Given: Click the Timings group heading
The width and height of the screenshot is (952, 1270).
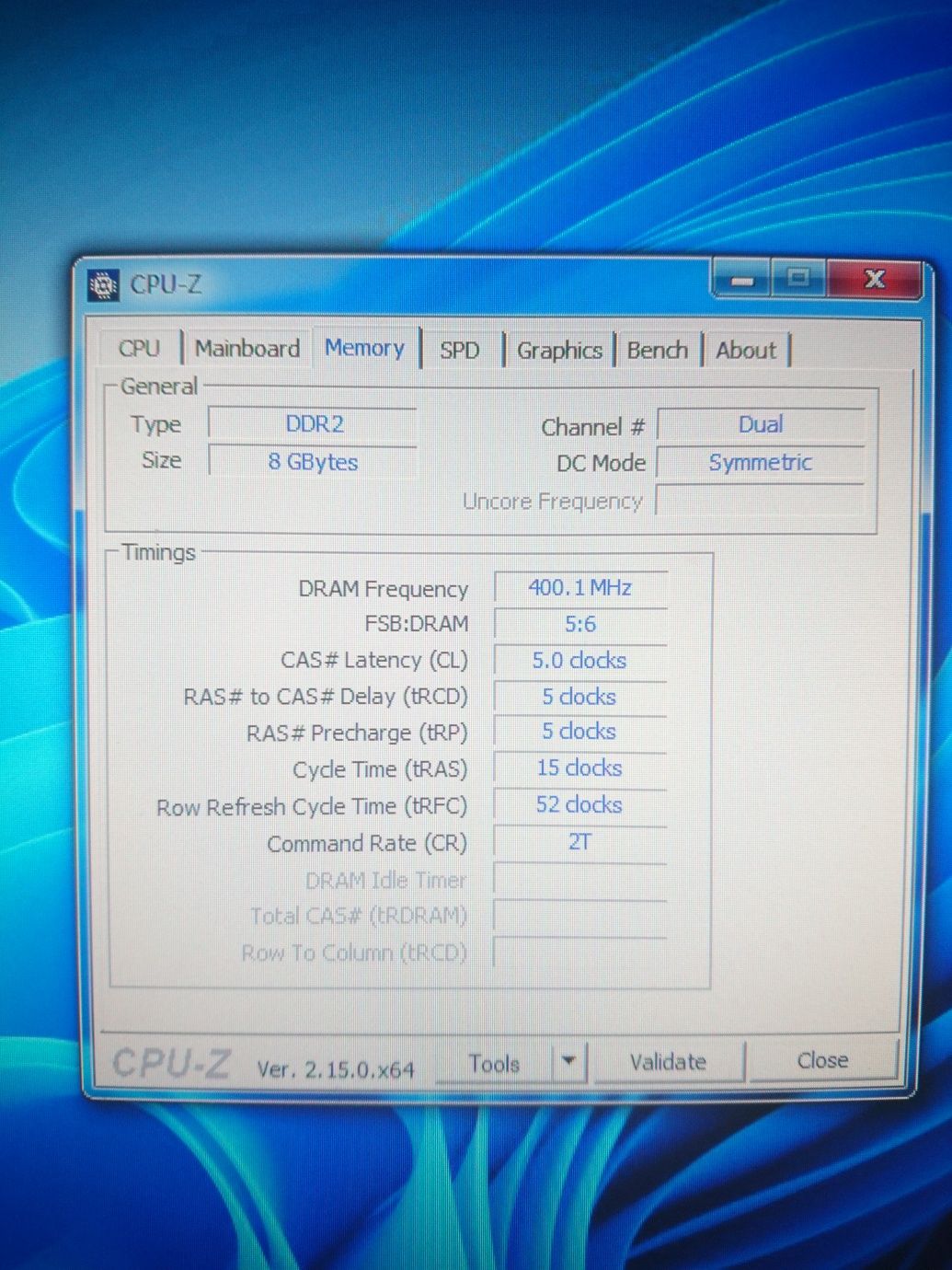Looking at the screenshot, I should (x=158, y=552).
